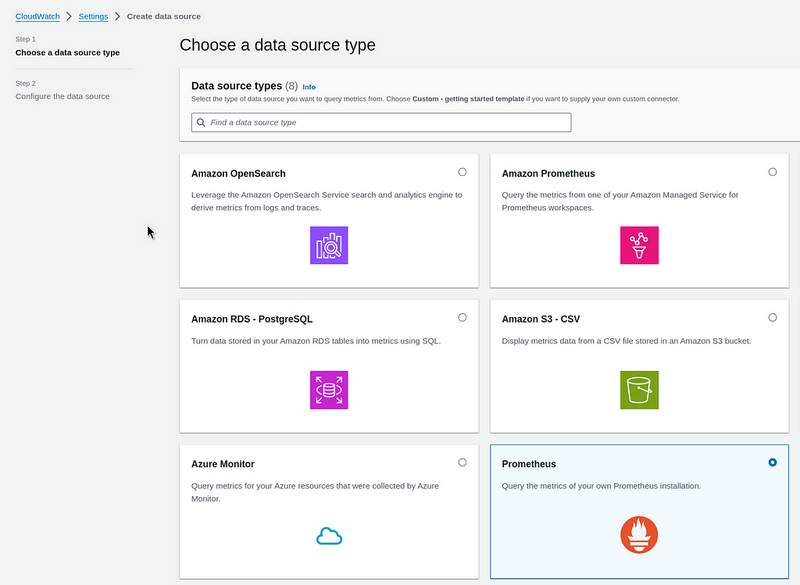Open the Info link beside Data source types
This screenshot has width=800, height=585.
(x=309, y=87)
